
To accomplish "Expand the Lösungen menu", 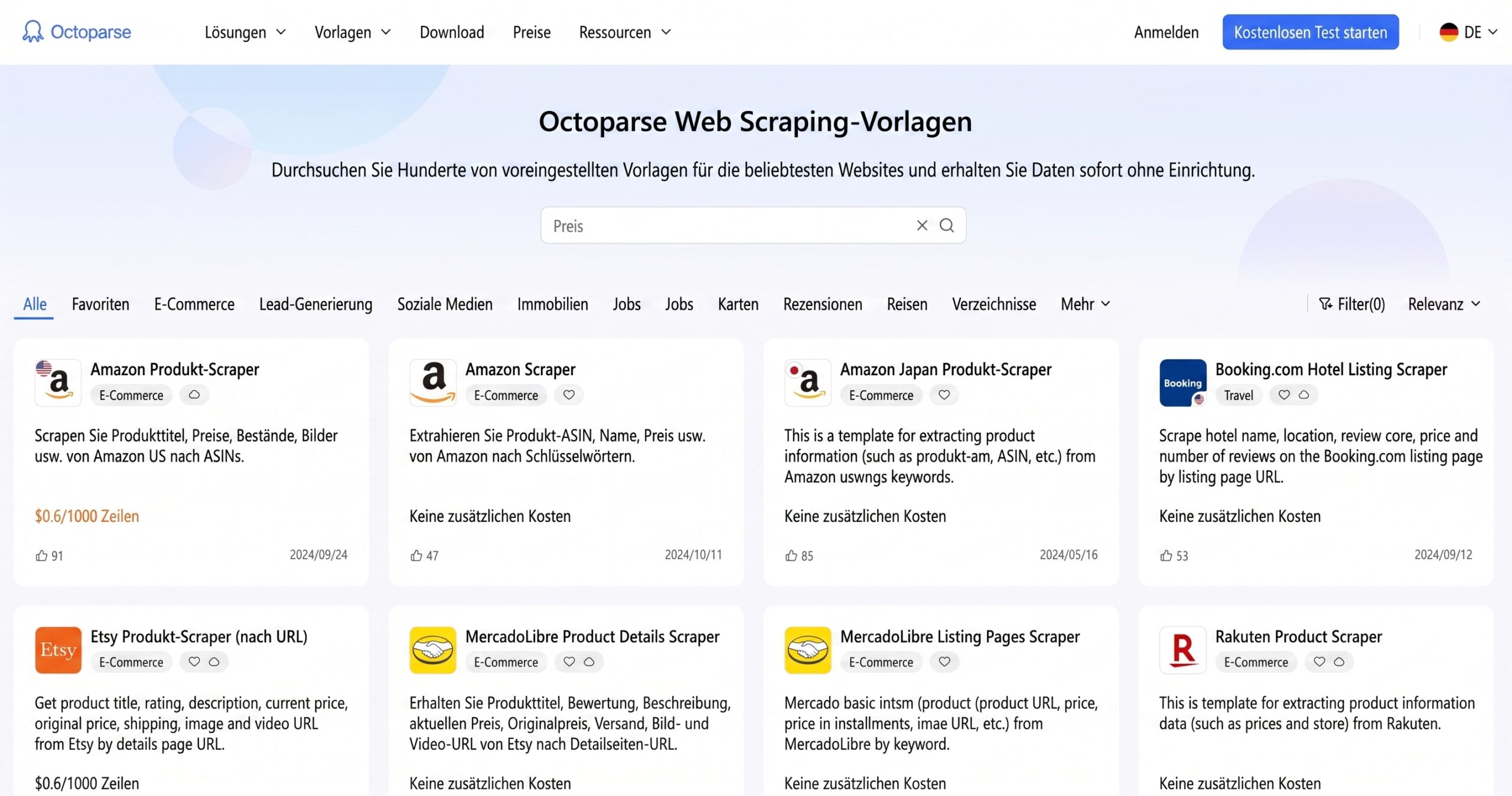I will pyautogui.click(x=245, y=32).
